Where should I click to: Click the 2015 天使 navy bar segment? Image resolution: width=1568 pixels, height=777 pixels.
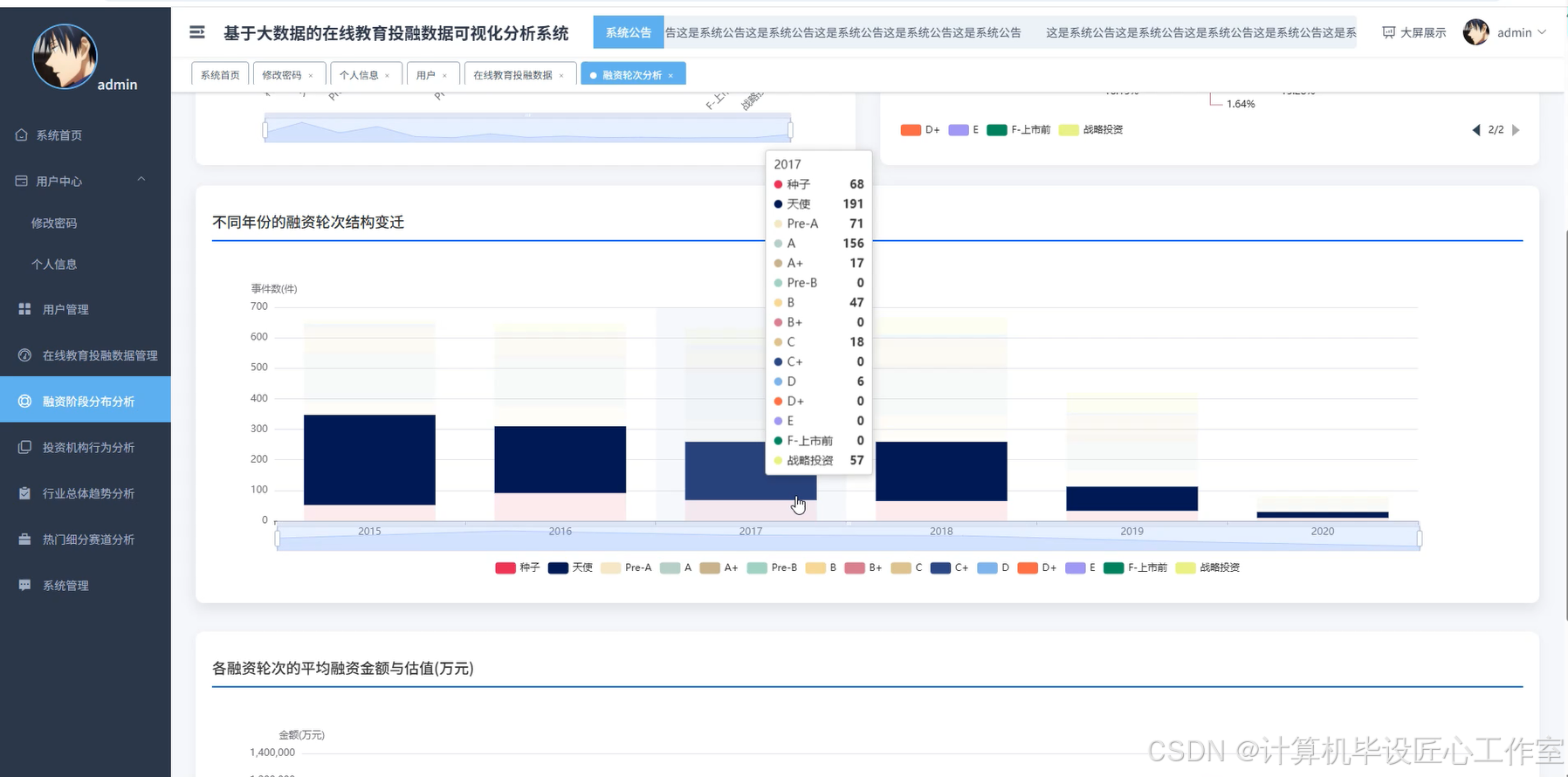[x=369, y=460]
